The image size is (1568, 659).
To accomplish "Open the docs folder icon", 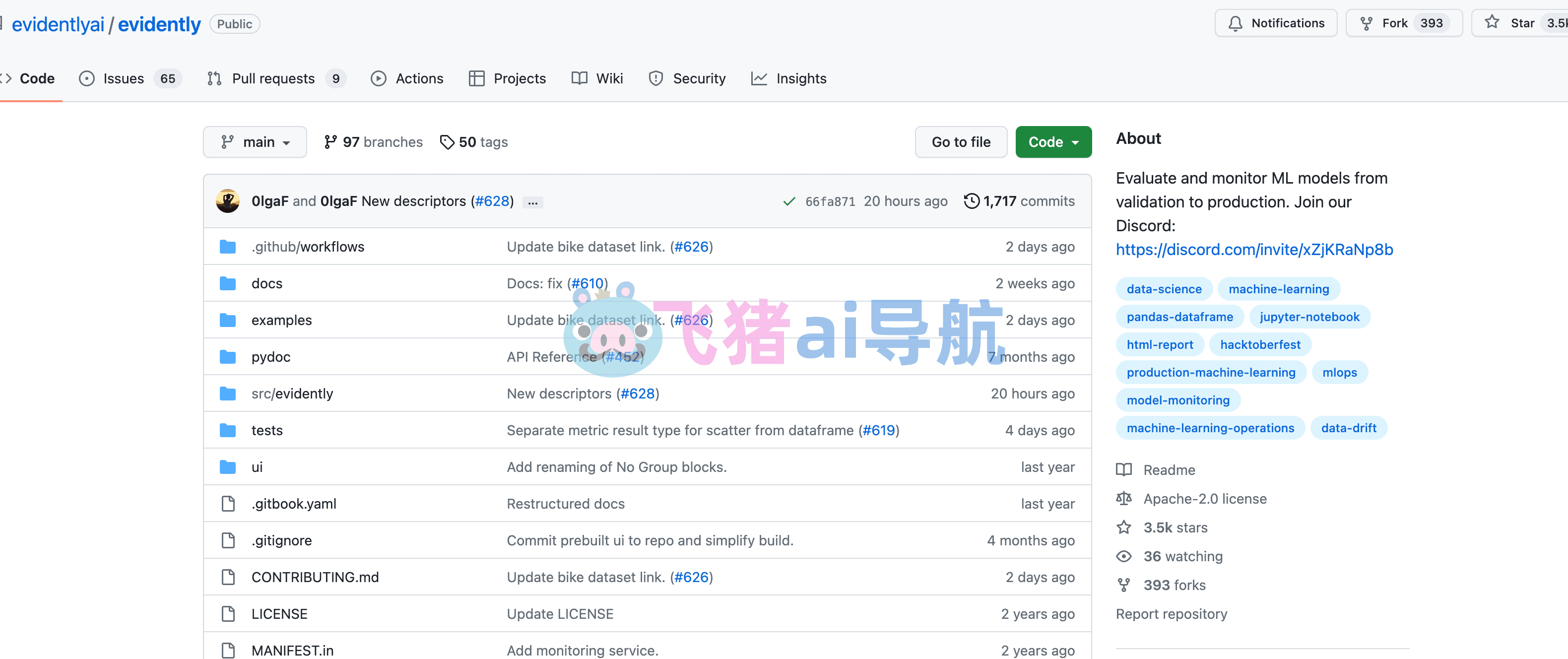I will coord(228,283).
